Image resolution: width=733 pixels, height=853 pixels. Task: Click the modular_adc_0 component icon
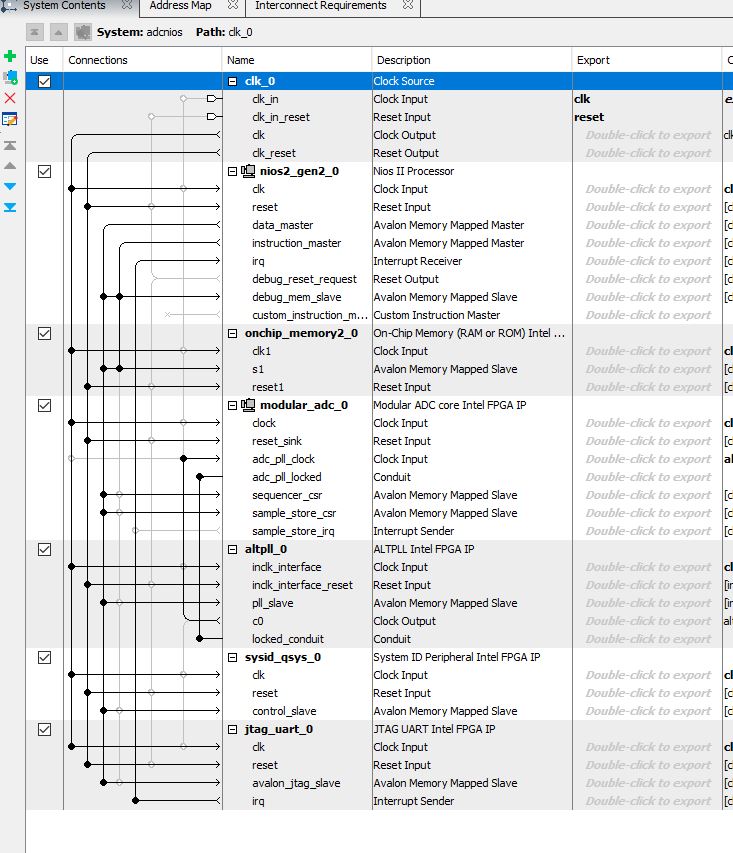click(x=248, y=405)
